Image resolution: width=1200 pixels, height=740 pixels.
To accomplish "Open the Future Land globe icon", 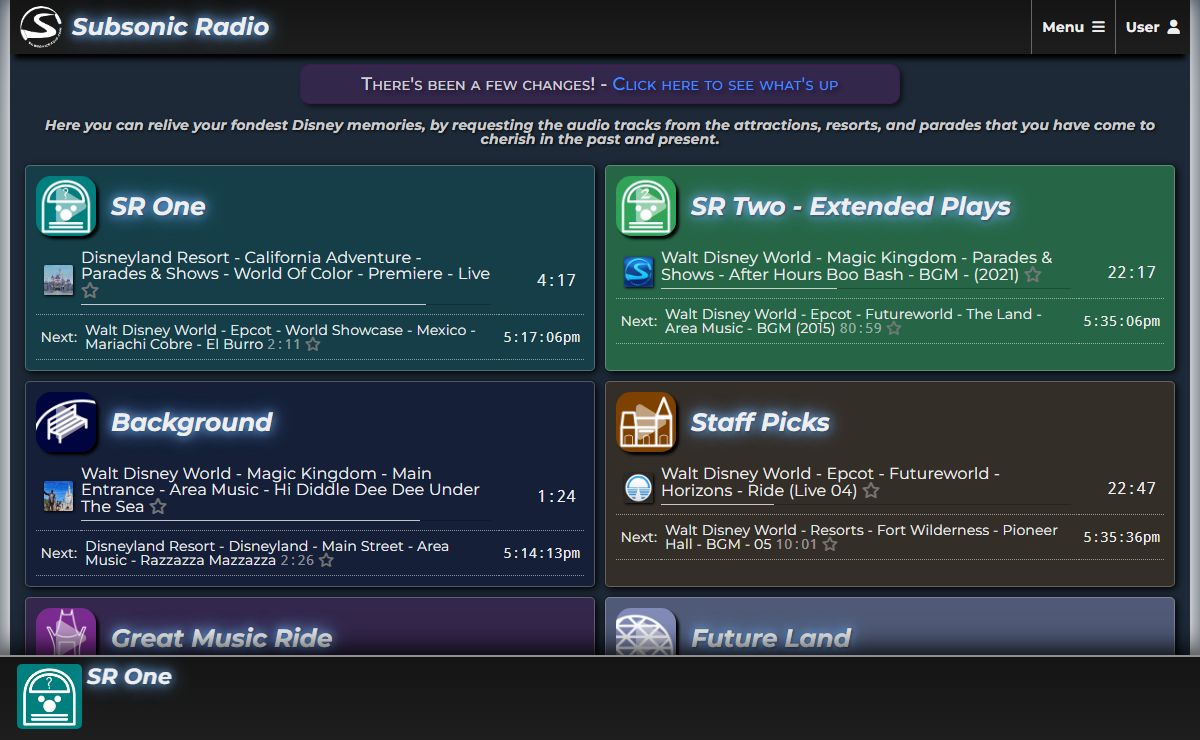I will coord(646,632).
